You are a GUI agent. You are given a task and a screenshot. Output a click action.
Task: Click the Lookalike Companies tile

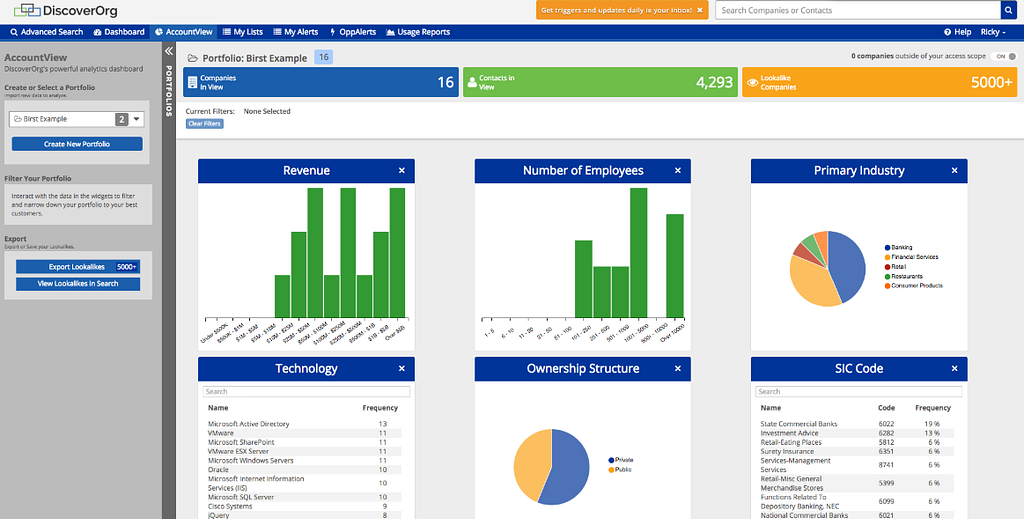pos(880,82)
